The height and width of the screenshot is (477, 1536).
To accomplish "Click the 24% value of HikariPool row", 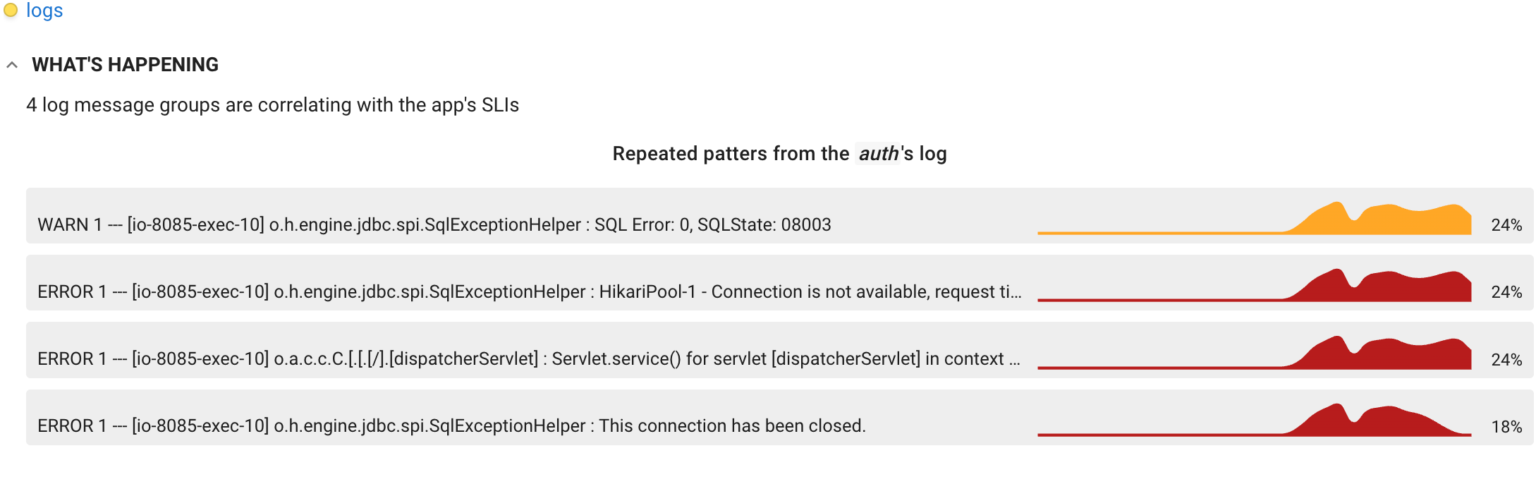I will [1506, 292].
